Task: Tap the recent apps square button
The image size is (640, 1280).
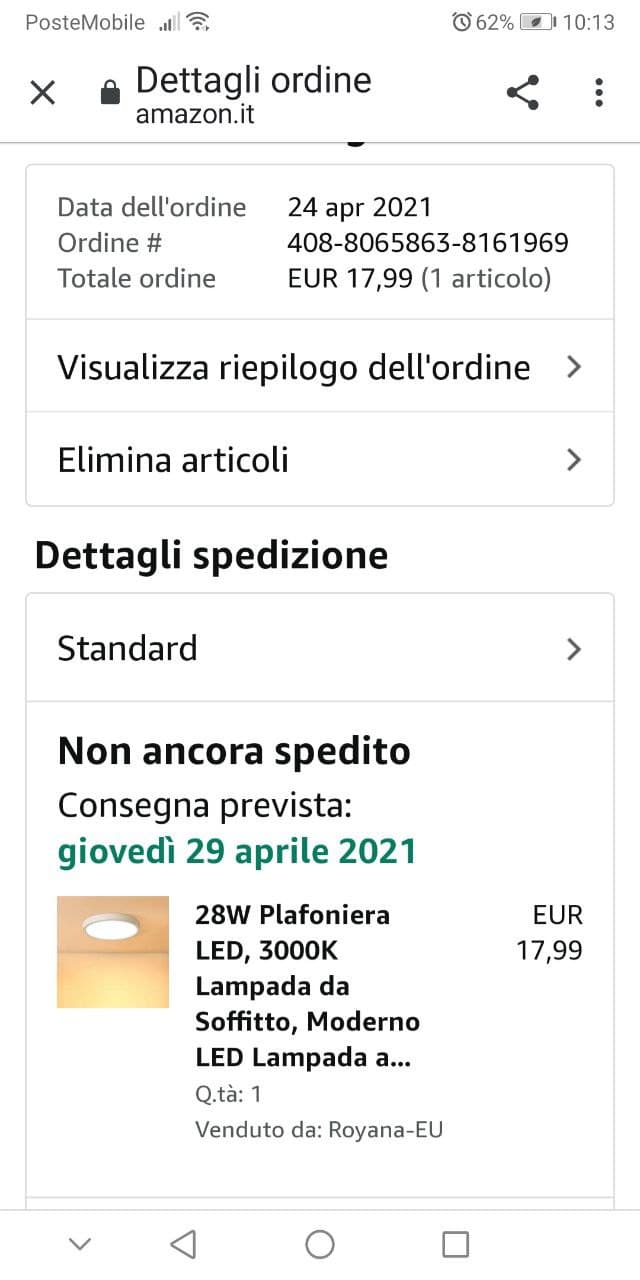Action: [455, 1244]
